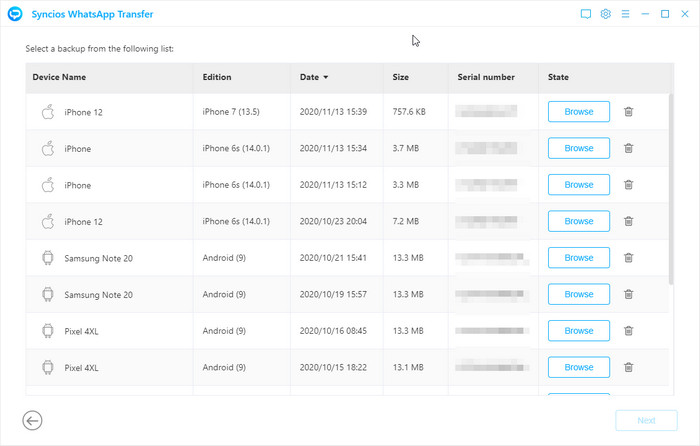Click the Syncios WhatsApp Transfer title text

[x=92, y=14]
